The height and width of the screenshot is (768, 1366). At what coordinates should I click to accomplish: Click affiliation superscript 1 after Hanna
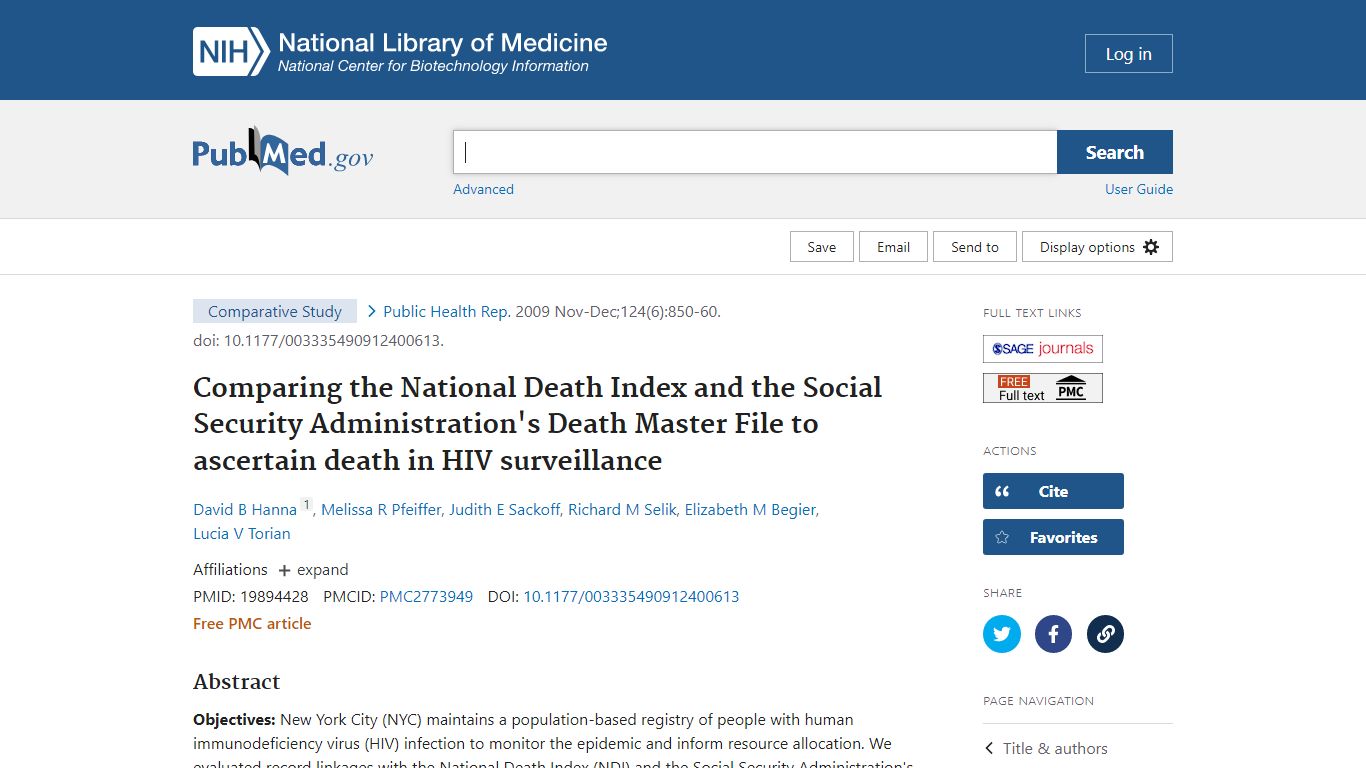coord(307,504)
